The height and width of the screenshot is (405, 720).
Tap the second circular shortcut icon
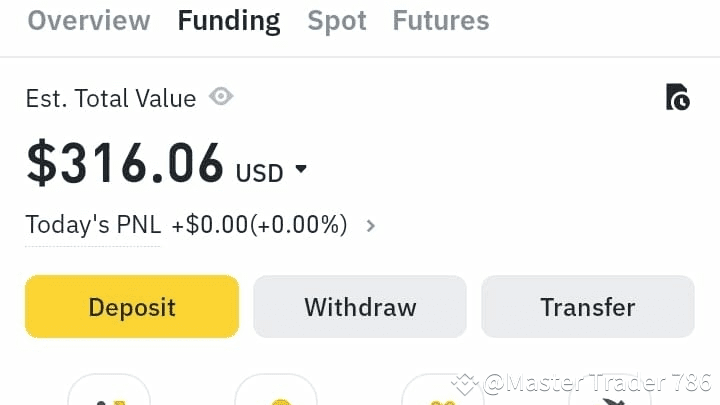pyautogui.click(x=276, y=393)
